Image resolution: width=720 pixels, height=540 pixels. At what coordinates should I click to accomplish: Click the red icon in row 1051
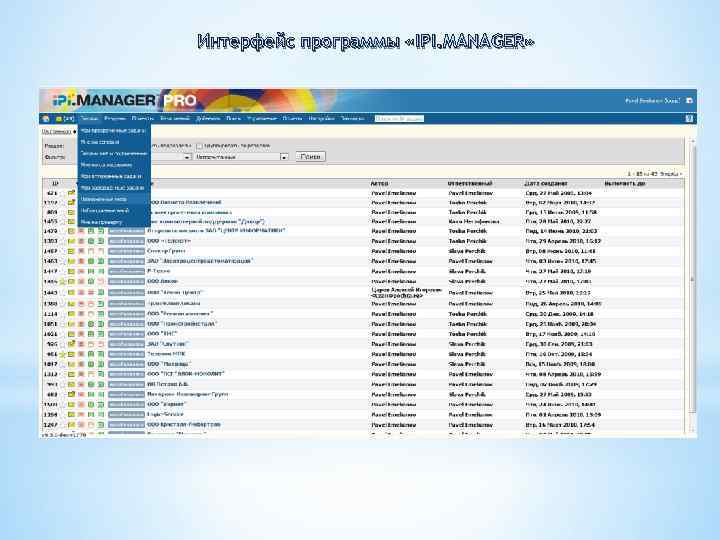(81, 324)
